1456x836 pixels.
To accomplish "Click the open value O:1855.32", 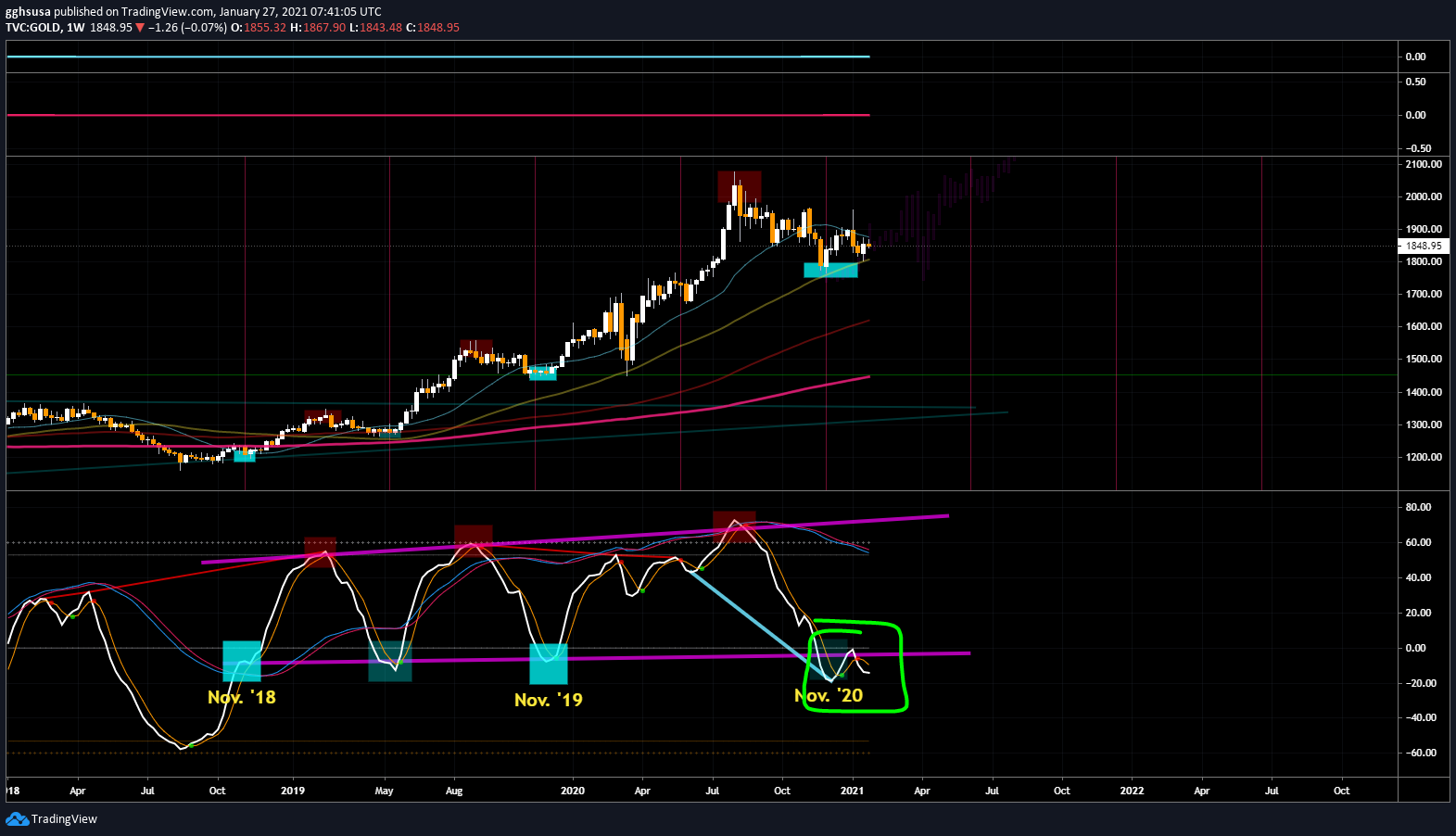I will coord(259,28).
